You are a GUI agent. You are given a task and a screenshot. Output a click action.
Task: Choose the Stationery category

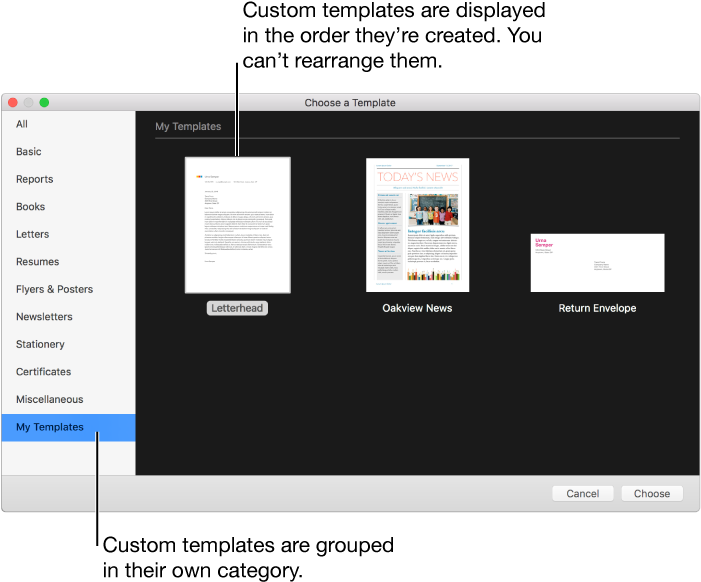40,344
